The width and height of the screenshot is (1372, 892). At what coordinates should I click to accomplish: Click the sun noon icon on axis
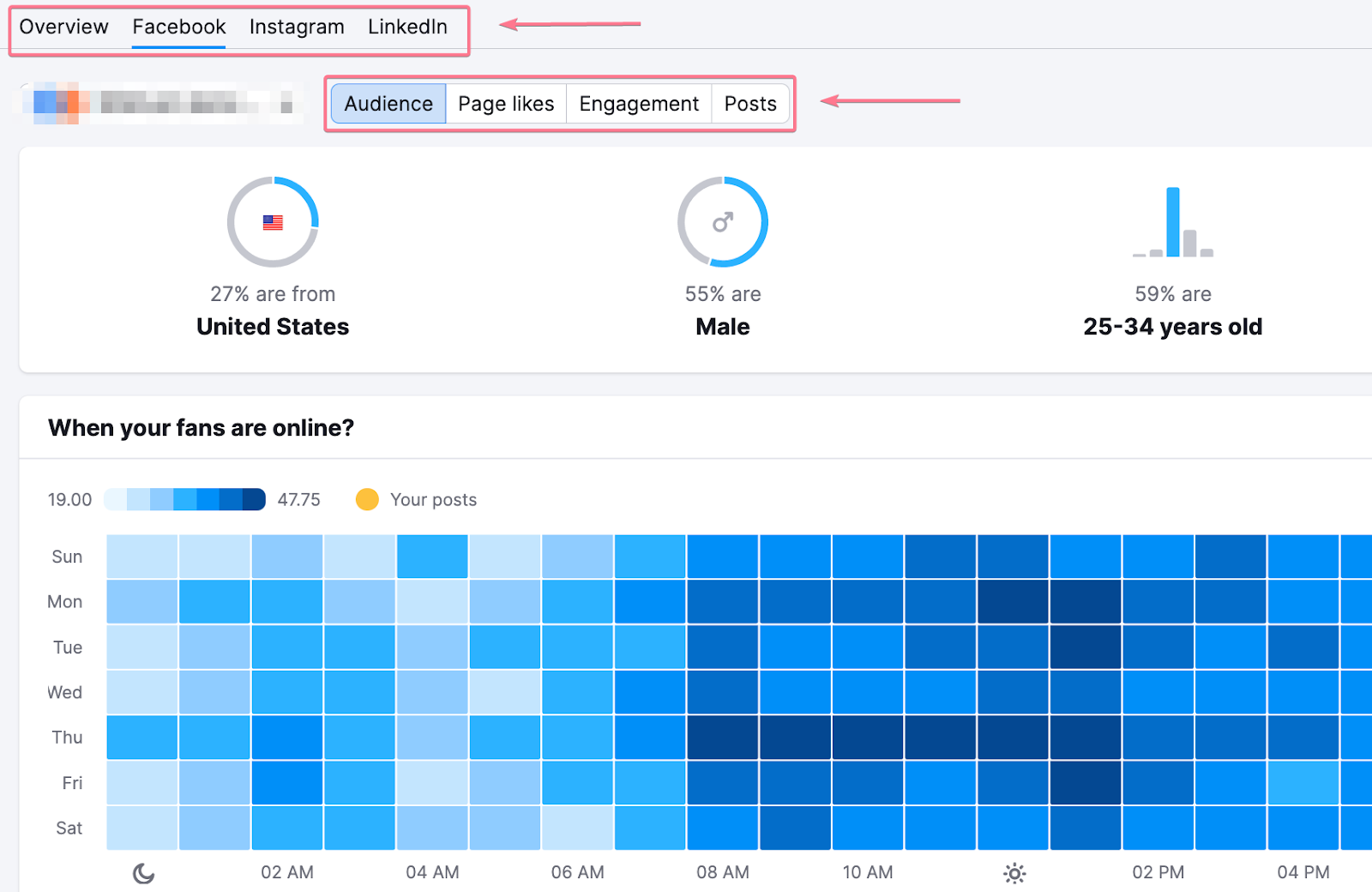tap(1014, 873)
